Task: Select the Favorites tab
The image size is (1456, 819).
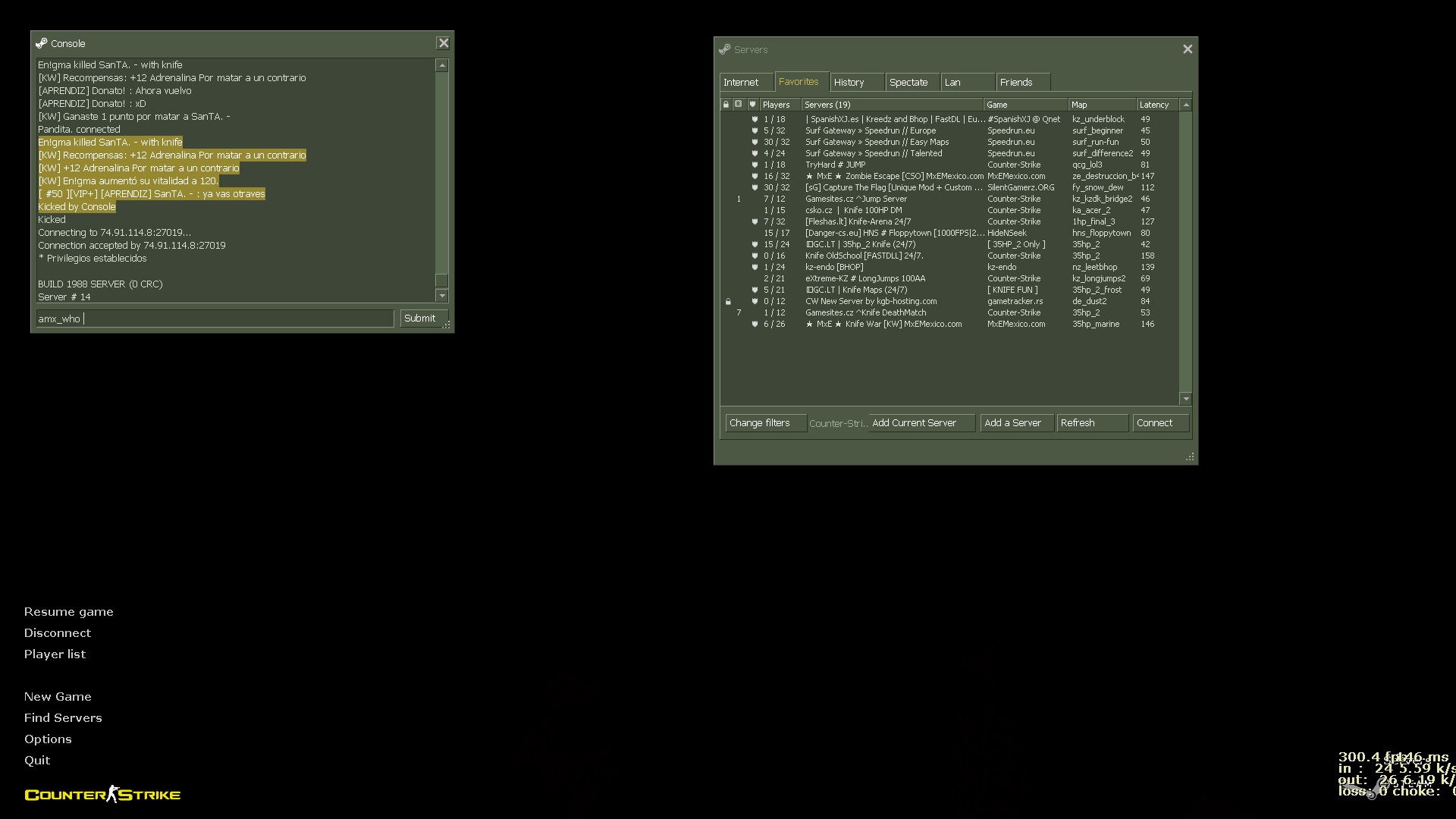Action: (x=802, y=81)
